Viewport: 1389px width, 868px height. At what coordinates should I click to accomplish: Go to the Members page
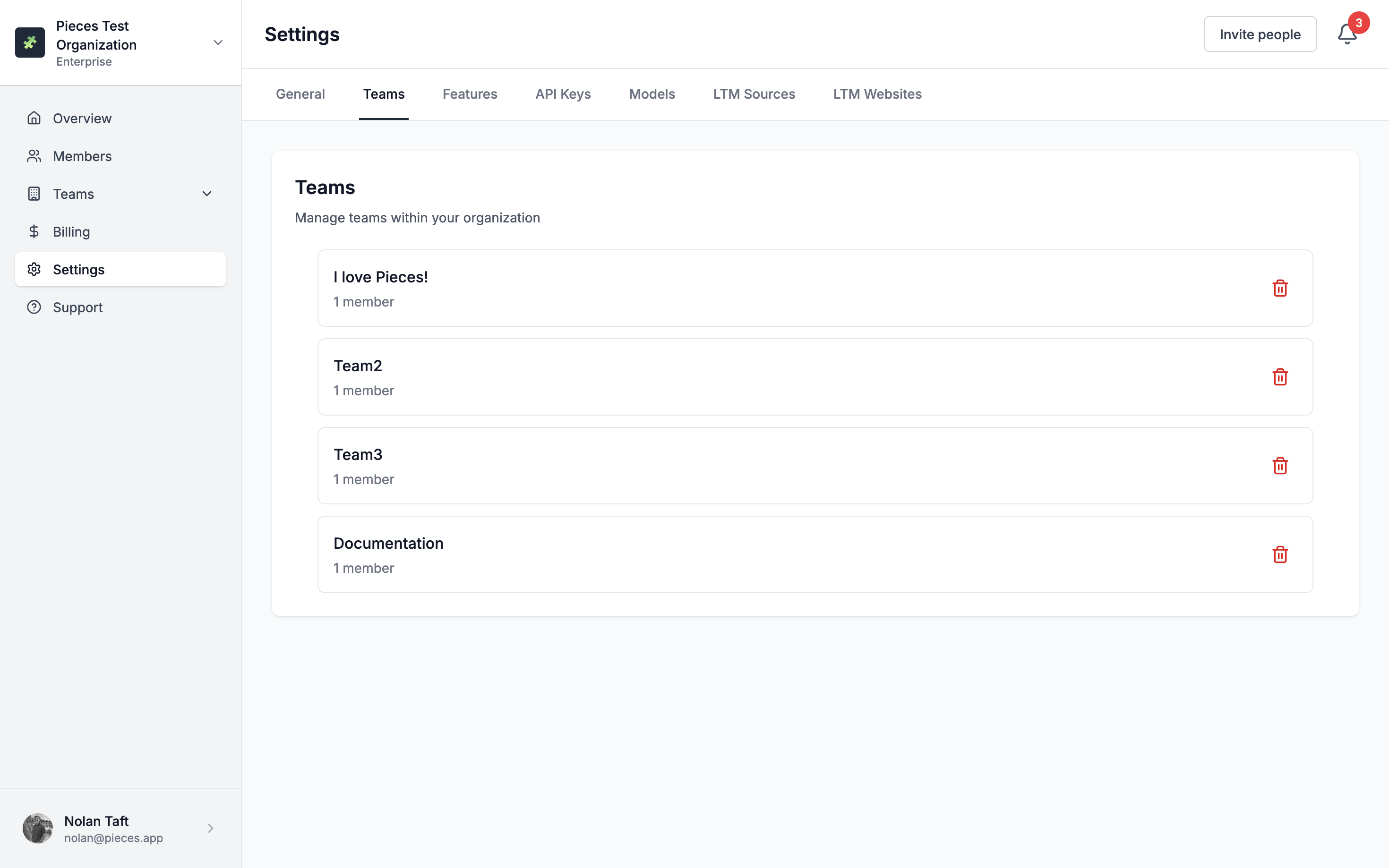point(82,156)
